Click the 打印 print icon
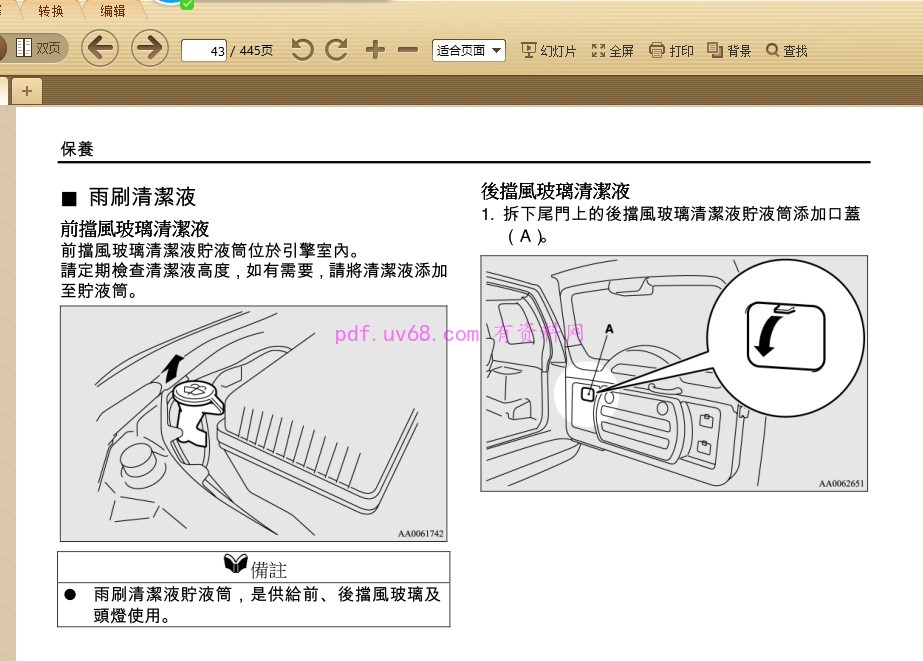923x661 pixels. [669, 50]
